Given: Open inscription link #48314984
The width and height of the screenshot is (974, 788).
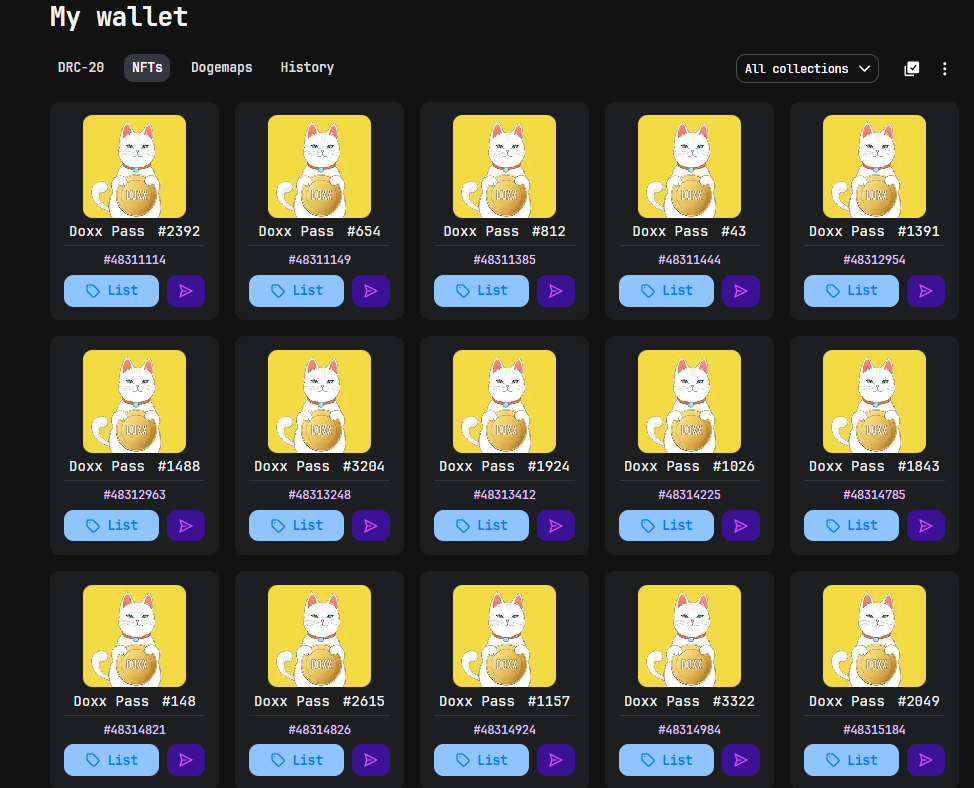Looking at the screenshot, I should 690,730.
